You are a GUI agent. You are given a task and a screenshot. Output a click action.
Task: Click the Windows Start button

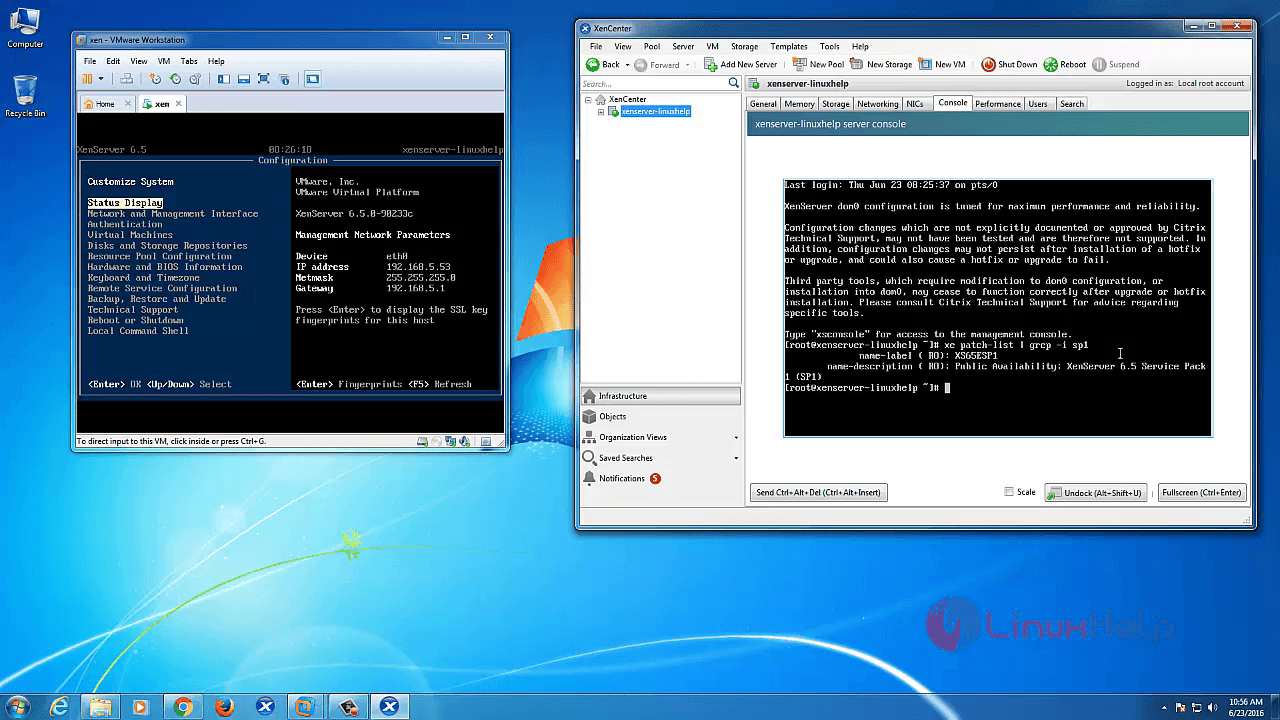coord(18,706)
